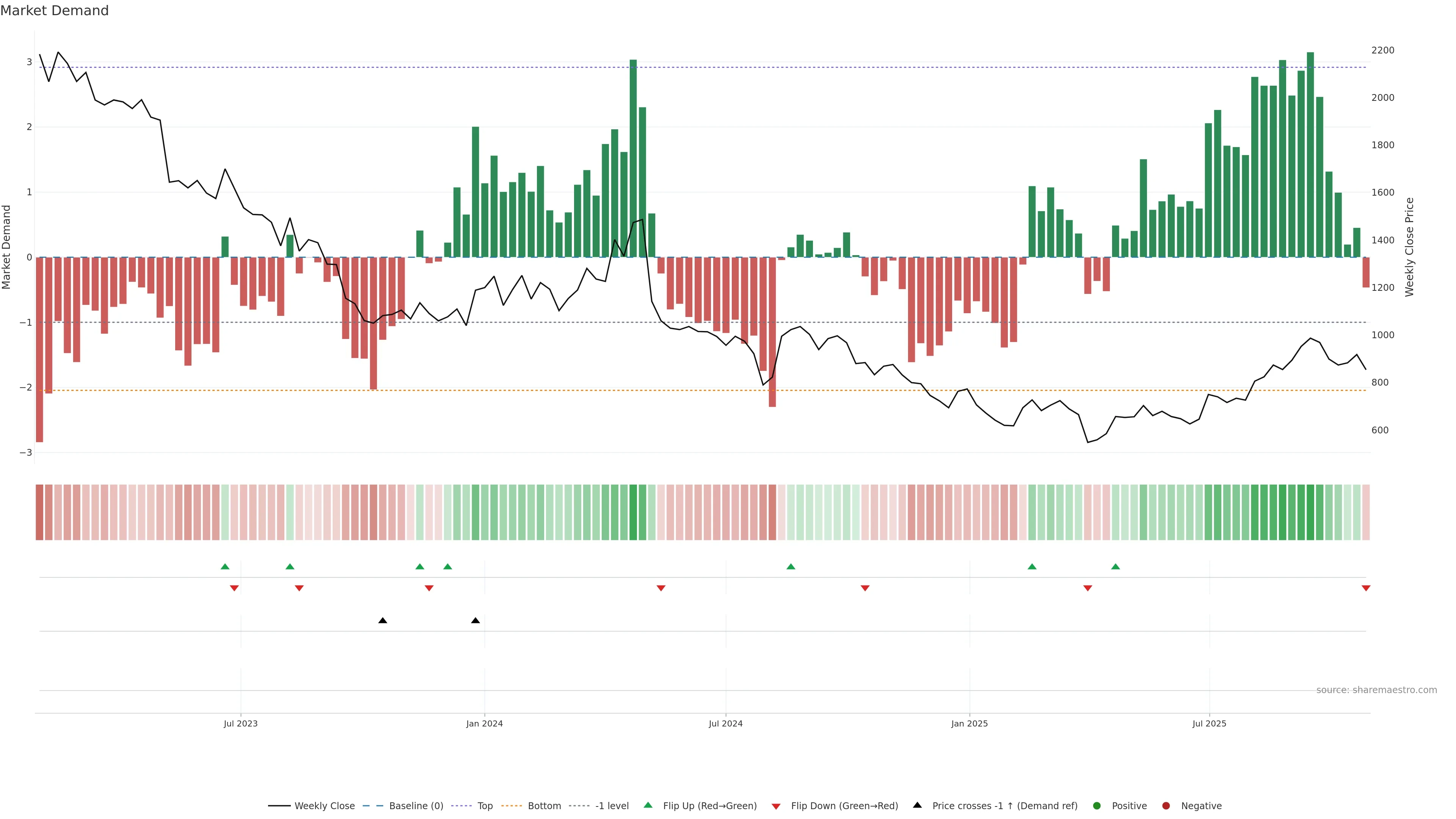Screen dimensions: 1456x819
Task: Toggle the Top legend entry
Action: [x=485, y=806]
